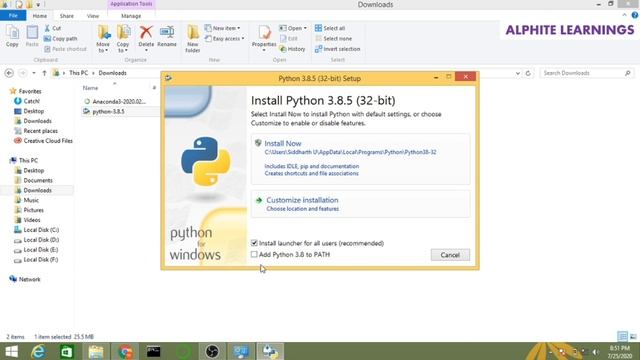Open the Manage tab

(x=131, y=16)
